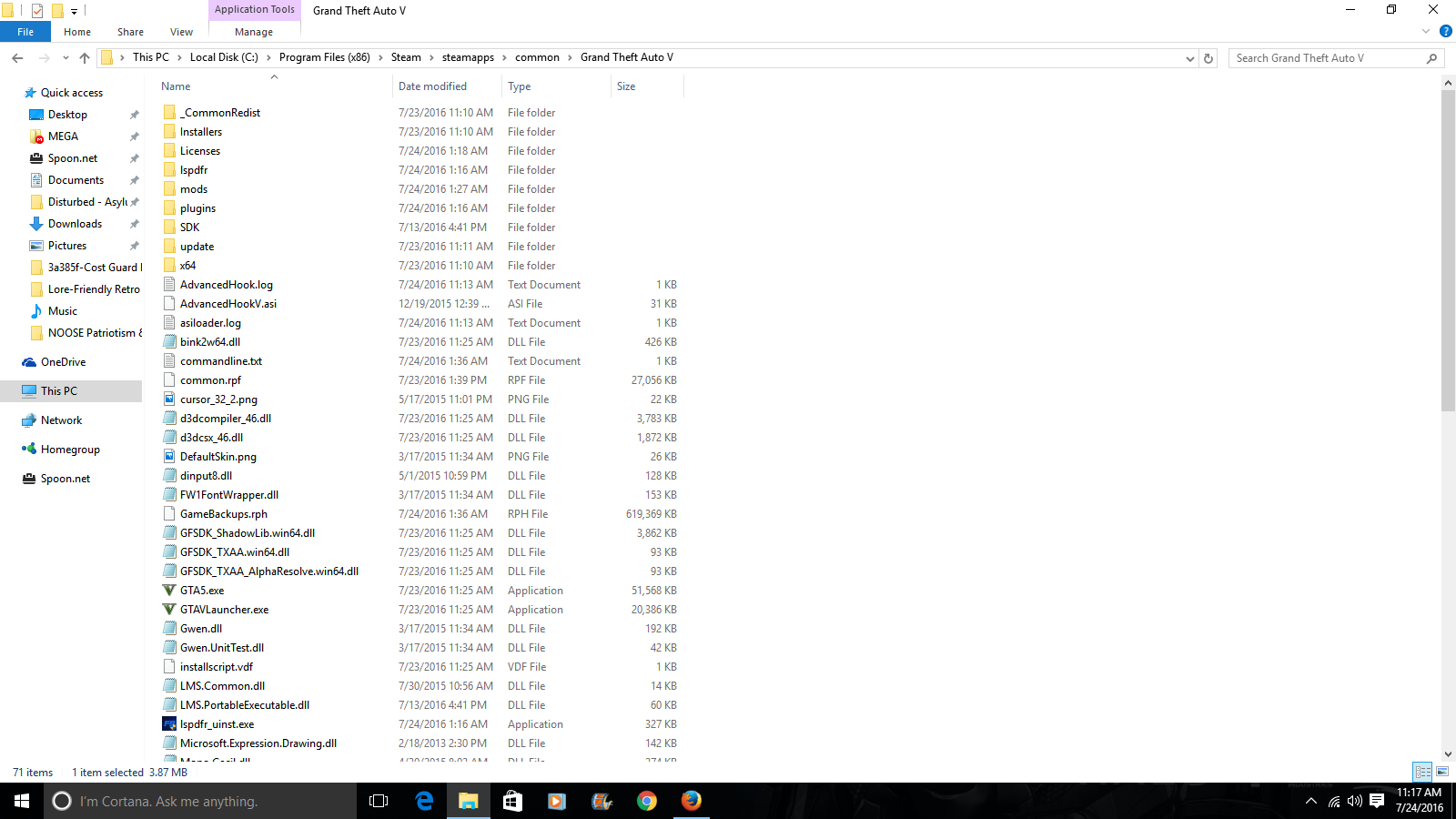Open the View ribbon tab
1456x819 pixels.
(x=181, y=32)
